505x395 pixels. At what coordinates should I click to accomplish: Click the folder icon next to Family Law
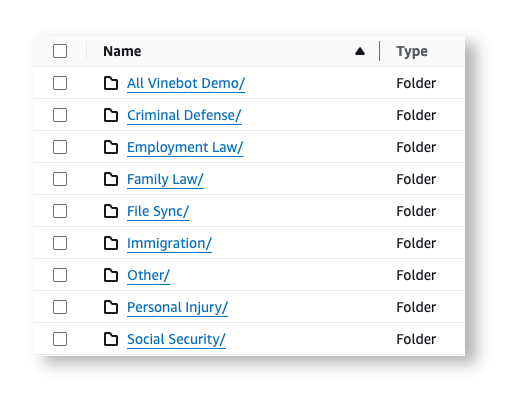point(111,179)
